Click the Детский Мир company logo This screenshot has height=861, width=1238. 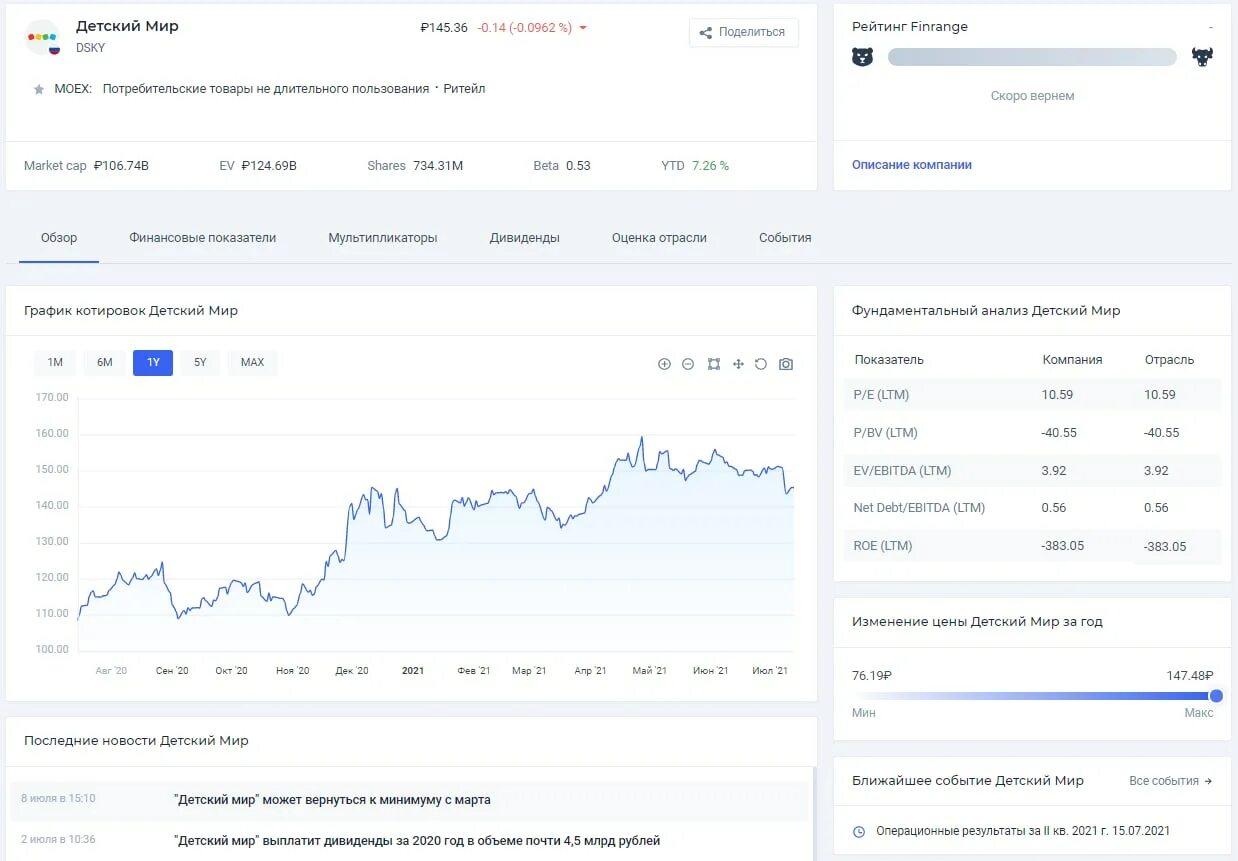(x=42, y=37)
